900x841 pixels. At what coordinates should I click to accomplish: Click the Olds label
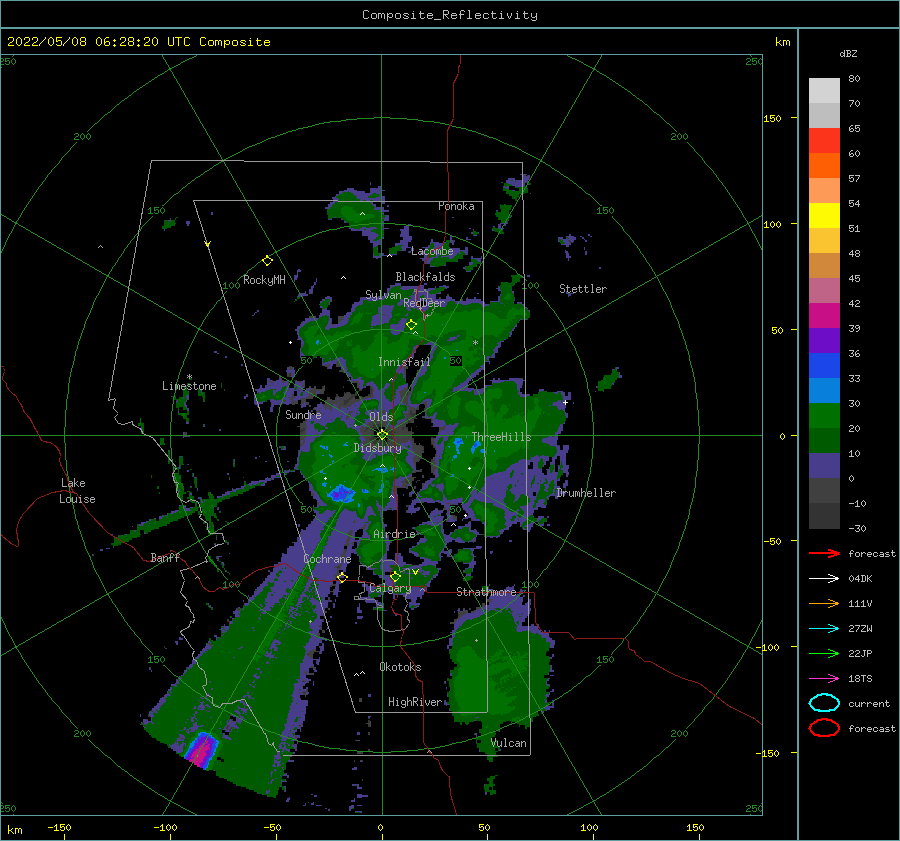(381, 417)
